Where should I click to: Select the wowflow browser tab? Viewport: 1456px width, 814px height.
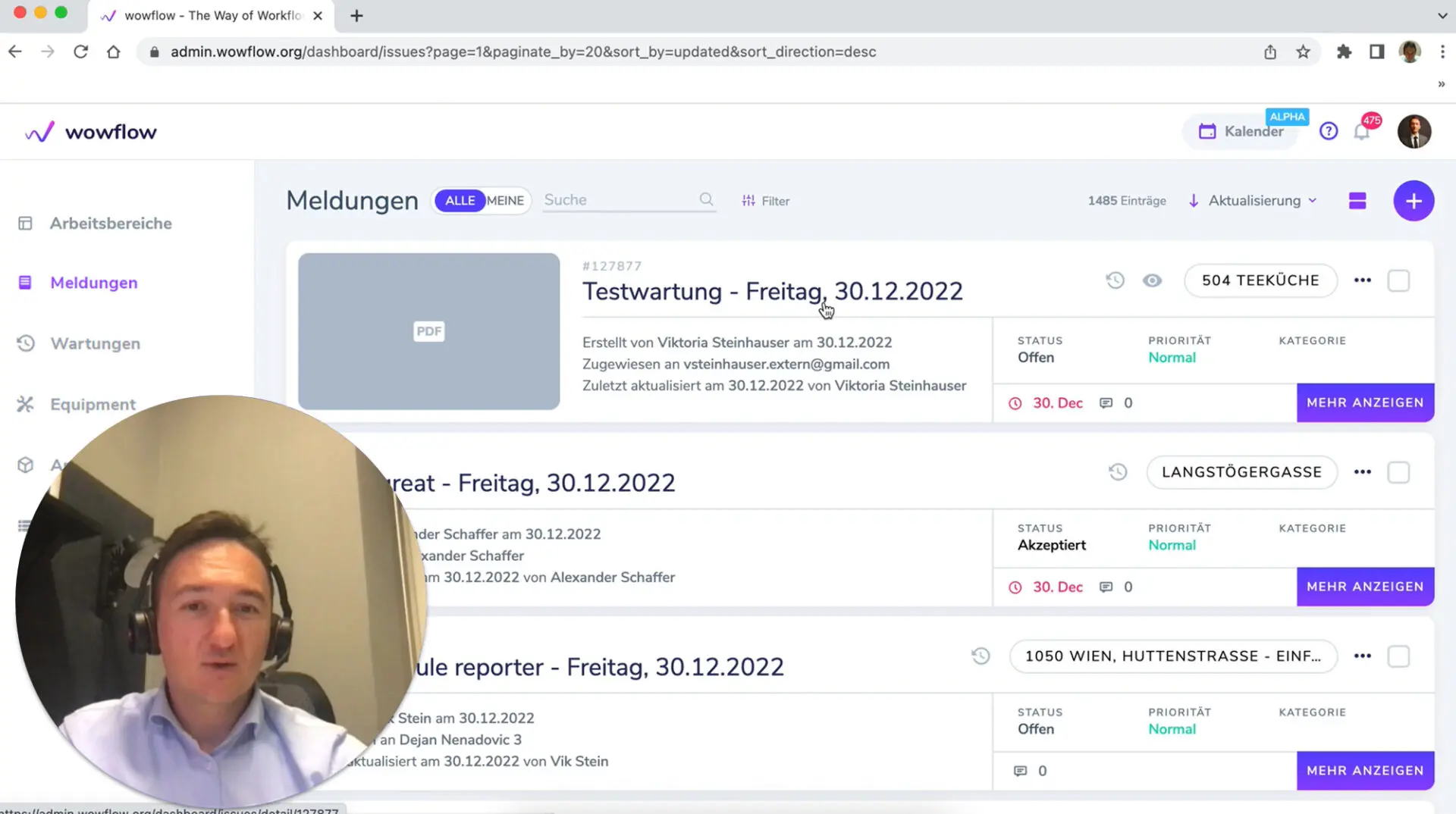pos(212,16)
